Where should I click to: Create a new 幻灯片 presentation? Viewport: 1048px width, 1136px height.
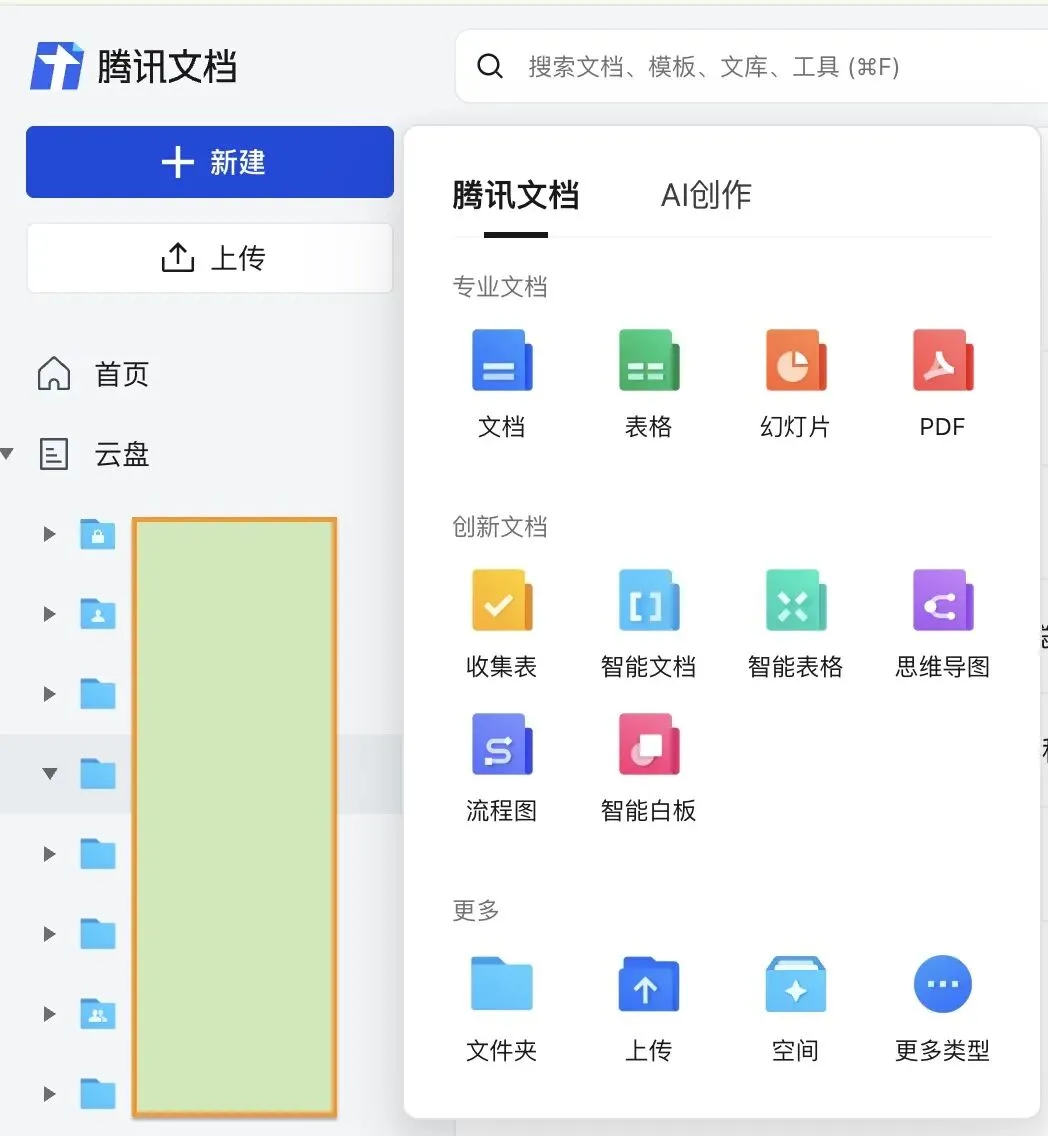(795, 384)
